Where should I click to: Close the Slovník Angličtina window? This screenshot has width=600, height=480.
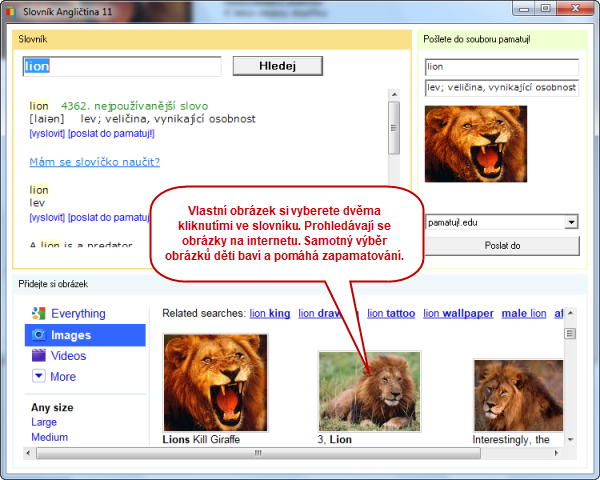[x=575, y=8]
